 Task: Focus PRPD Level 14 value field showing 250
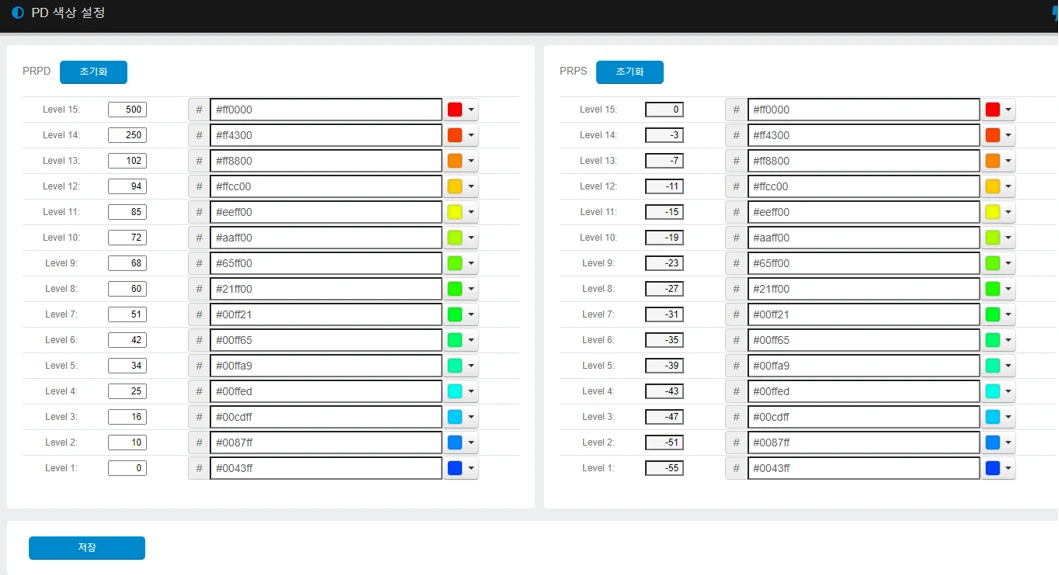[128, 135]
